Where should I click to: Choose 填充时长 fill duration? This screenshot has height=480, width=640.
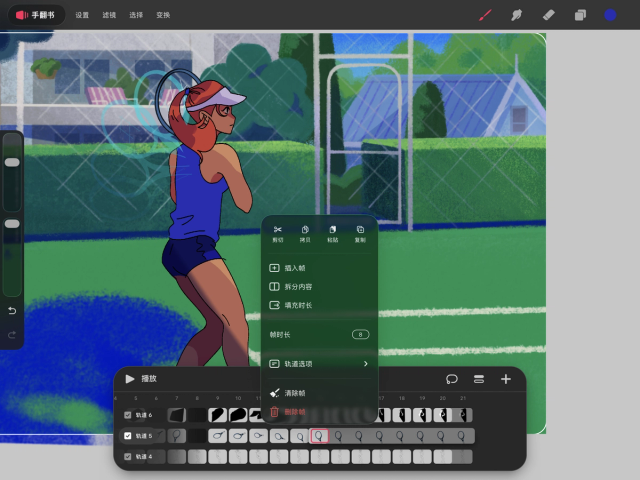pos(319,305)
